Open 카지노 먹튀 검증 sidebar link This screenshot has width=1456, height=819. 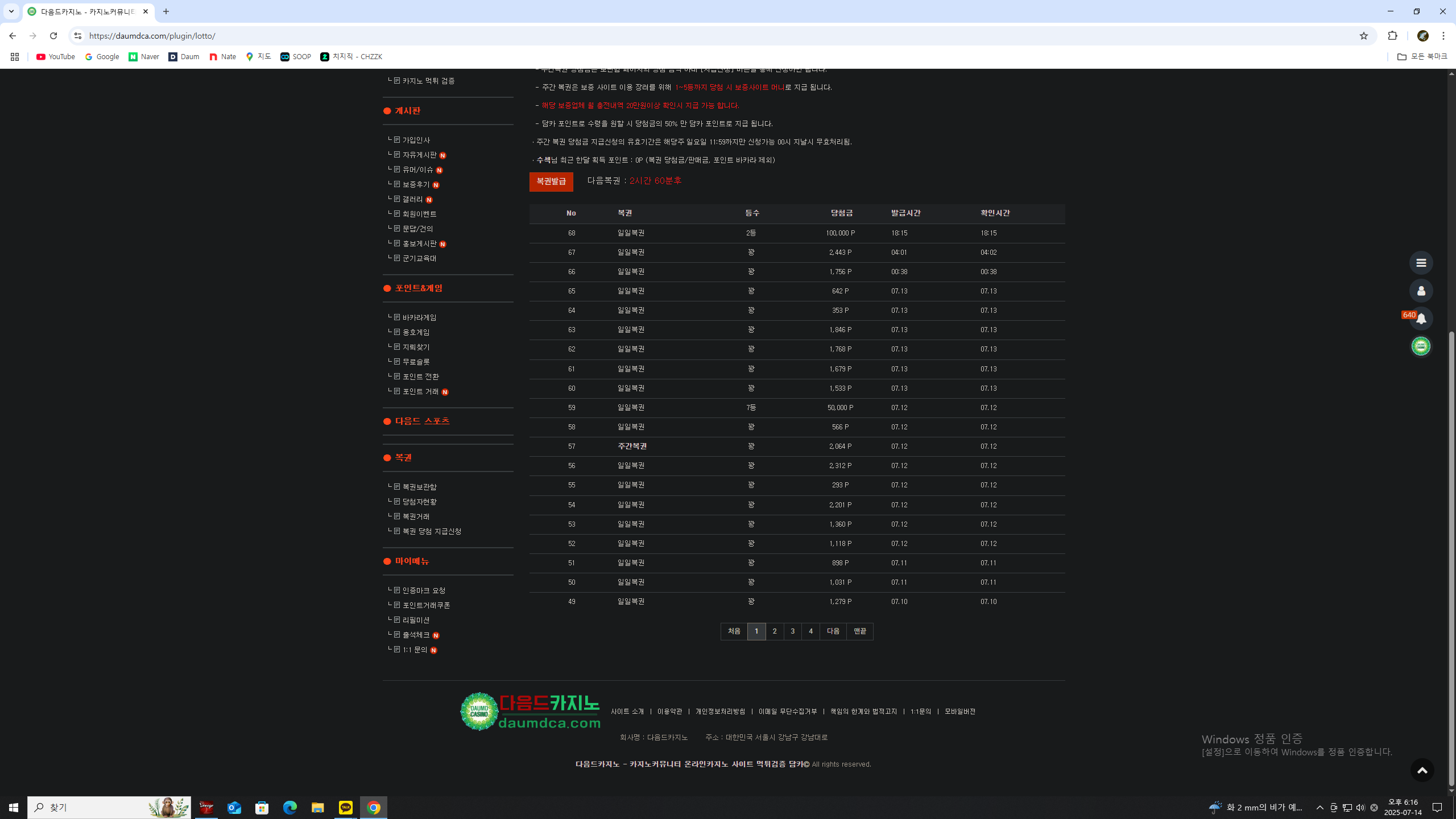tap(429, 81)
